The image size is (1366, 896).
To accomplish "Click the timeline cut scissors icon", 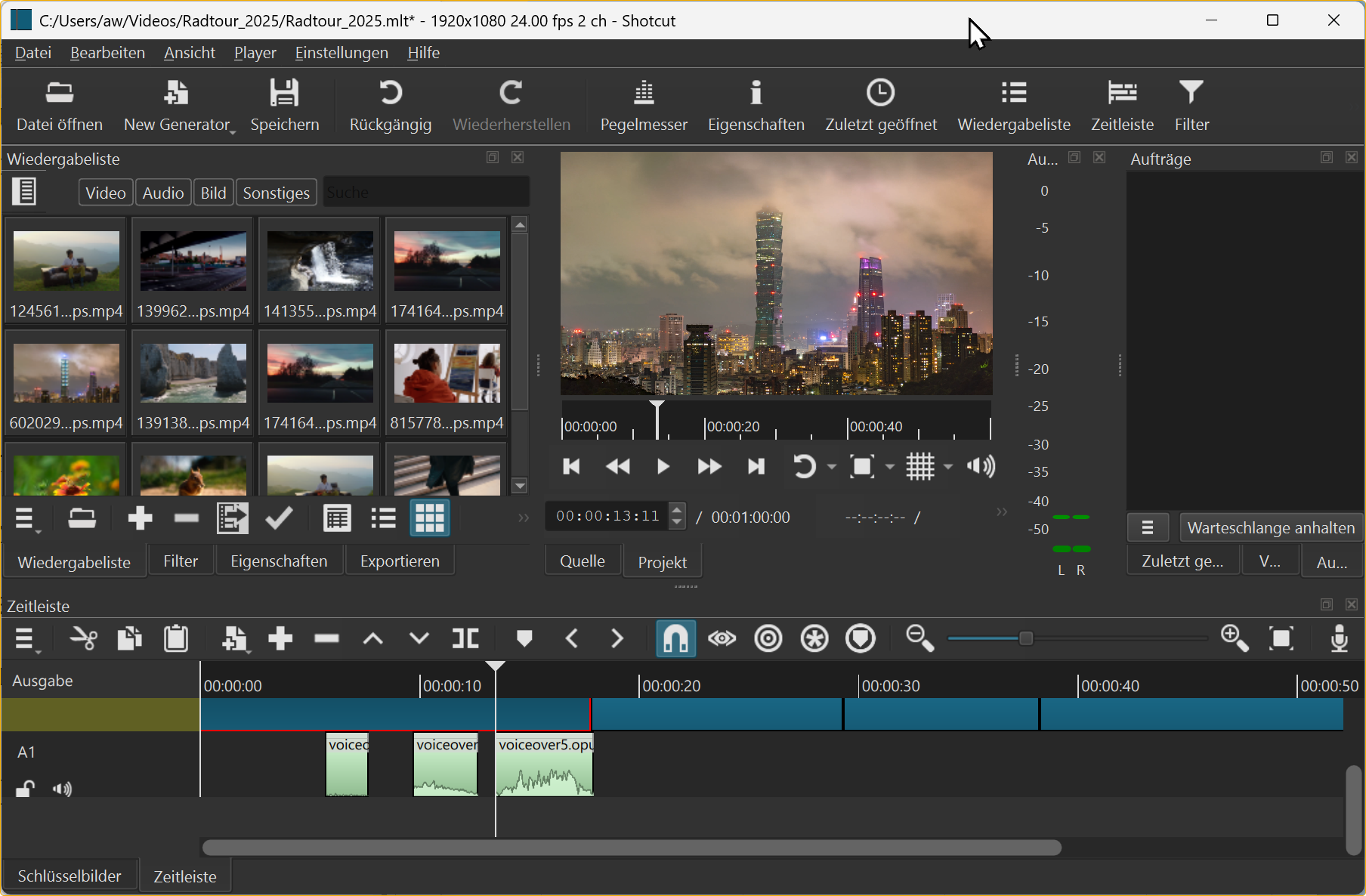I will coord(83,639).
